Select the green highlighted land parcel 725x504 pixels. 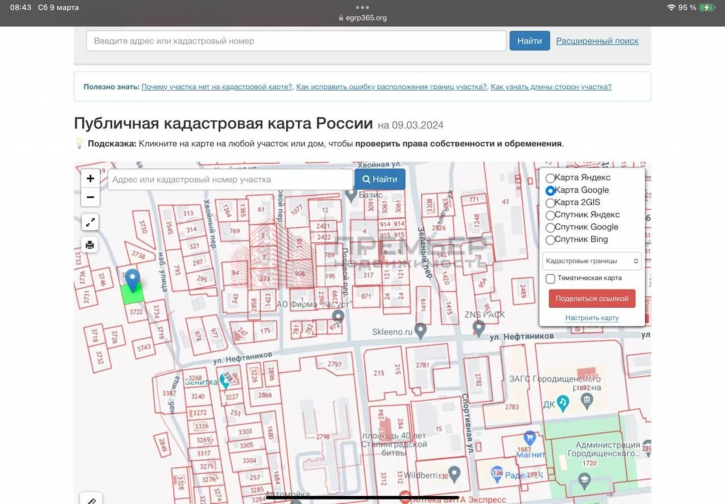pos(132,293)
